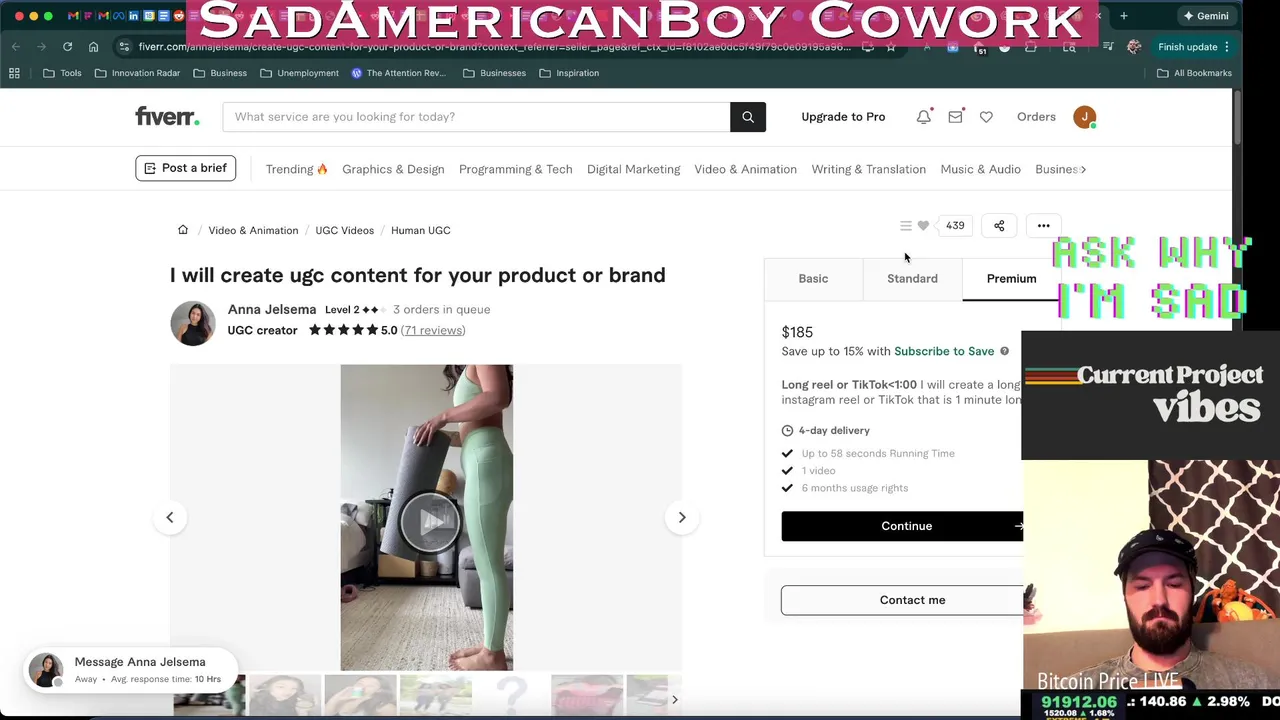This screenshot has width=1280, height=720.
Task: Open the messages envelope icon
Action: click(x=955, y=117)
